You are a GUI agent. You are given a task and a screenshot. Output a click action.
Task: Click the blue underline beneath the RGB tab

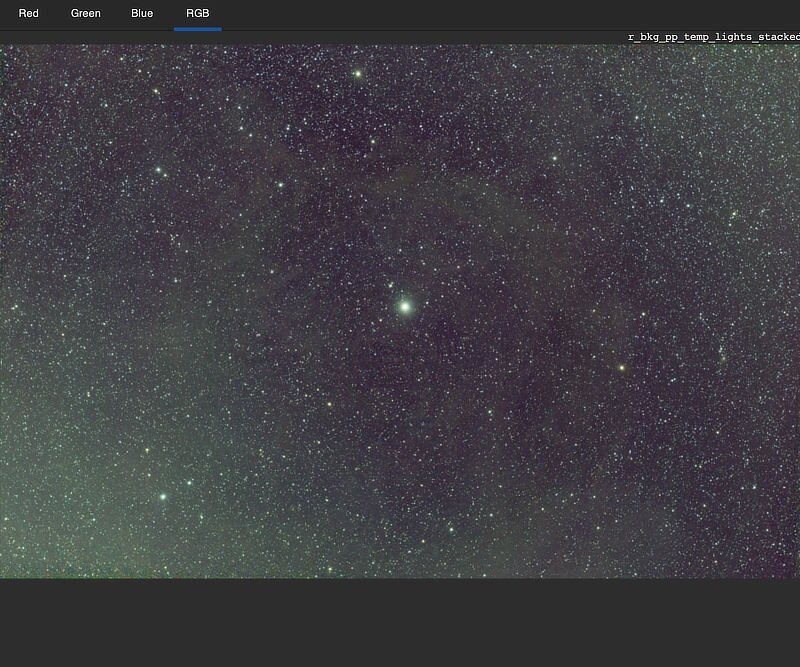[197, 29]
